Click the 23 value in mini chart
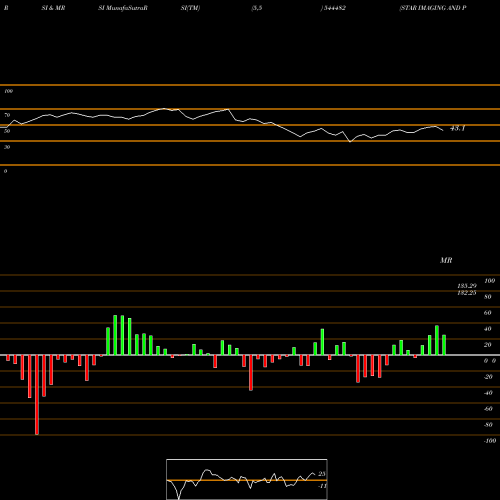 [322, 474]
